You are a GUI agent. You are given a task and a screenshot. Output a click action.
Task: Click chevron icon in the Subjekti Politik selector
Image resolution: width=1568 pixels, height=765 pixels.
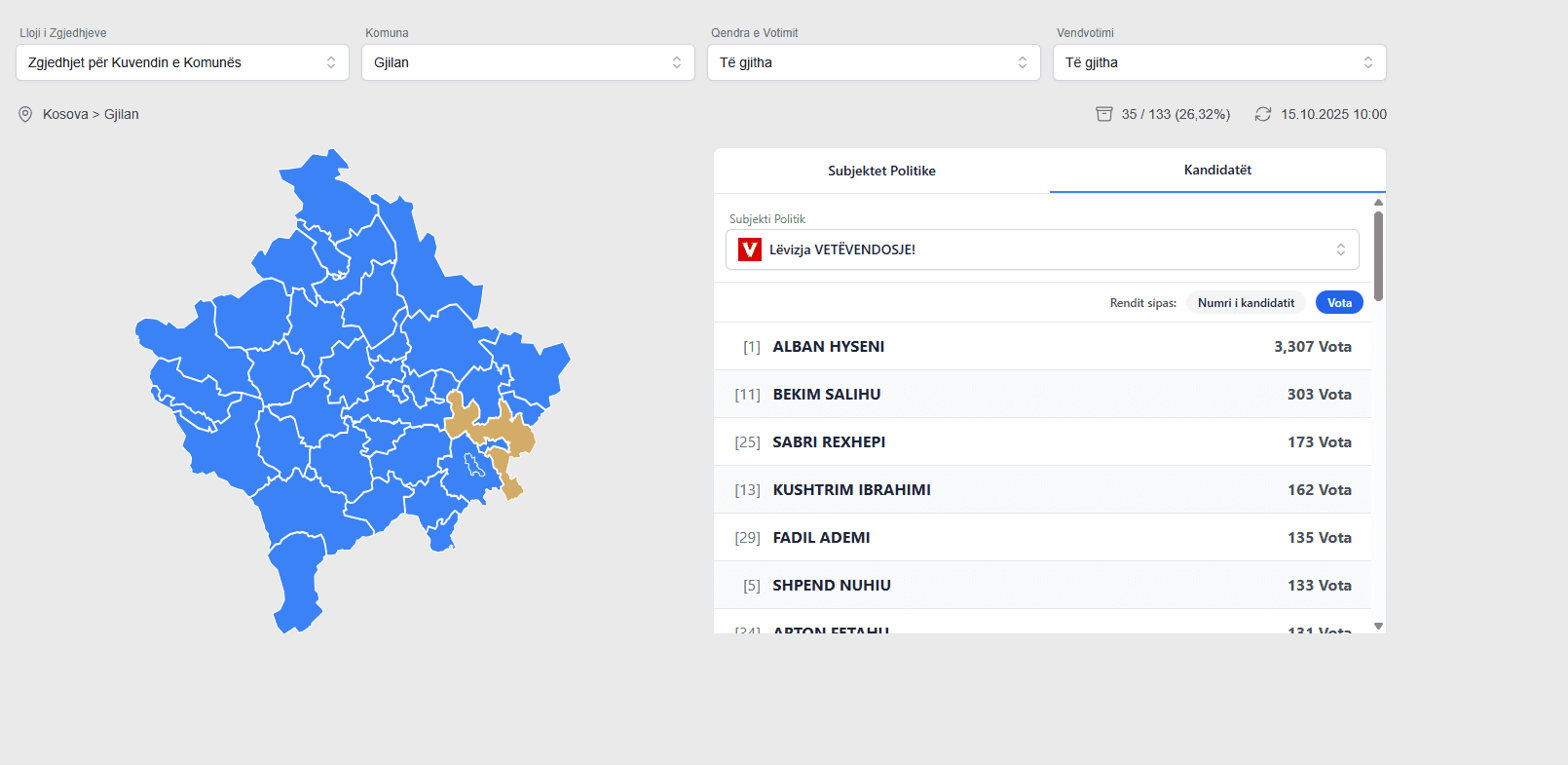tap(1340, 249)
